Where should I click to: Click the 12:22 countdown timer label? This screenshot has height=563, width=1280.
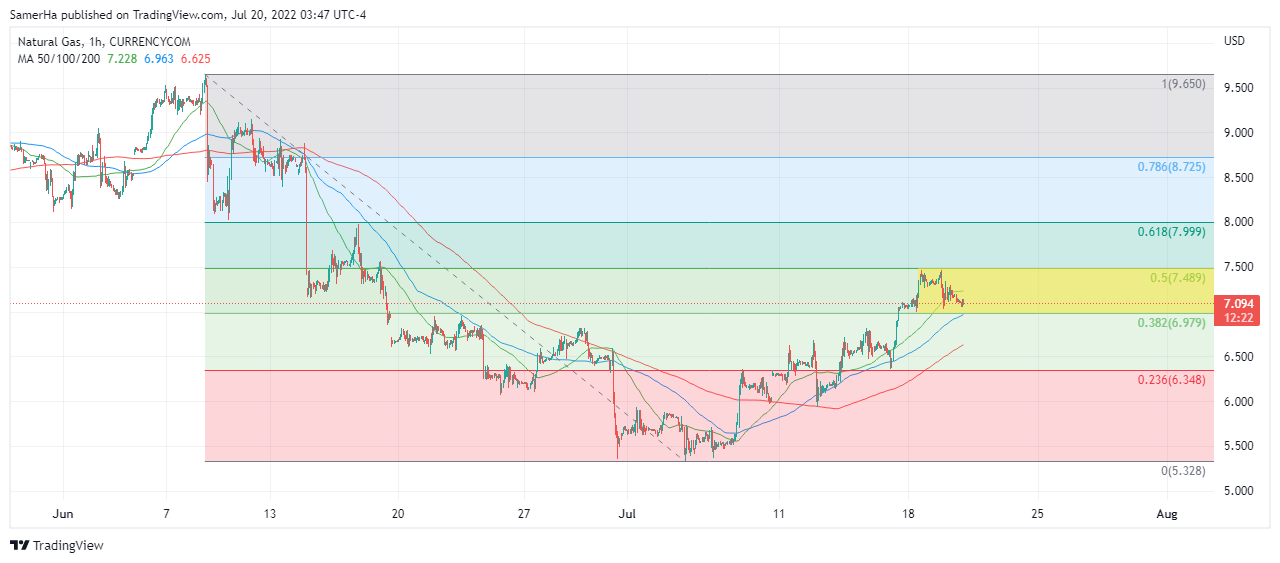(1238, 317)
